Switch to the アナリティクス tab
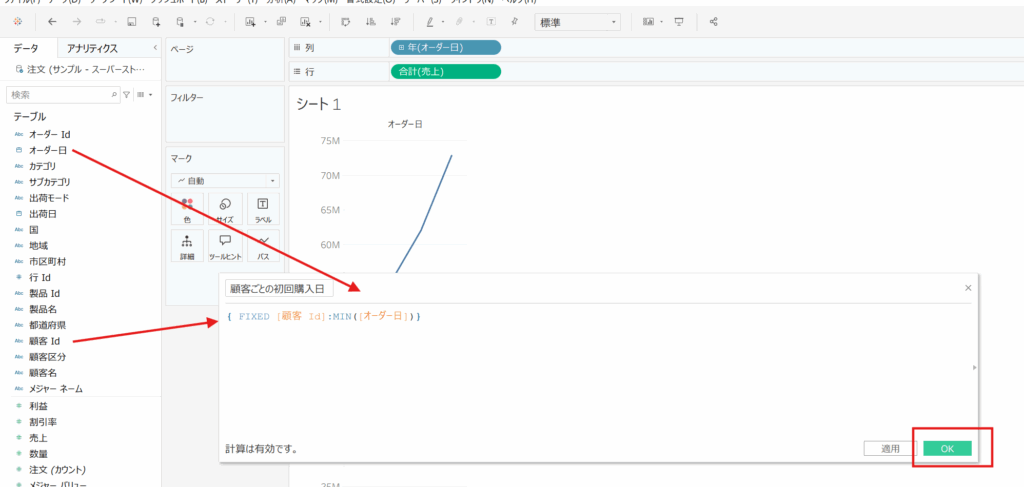 92,48
